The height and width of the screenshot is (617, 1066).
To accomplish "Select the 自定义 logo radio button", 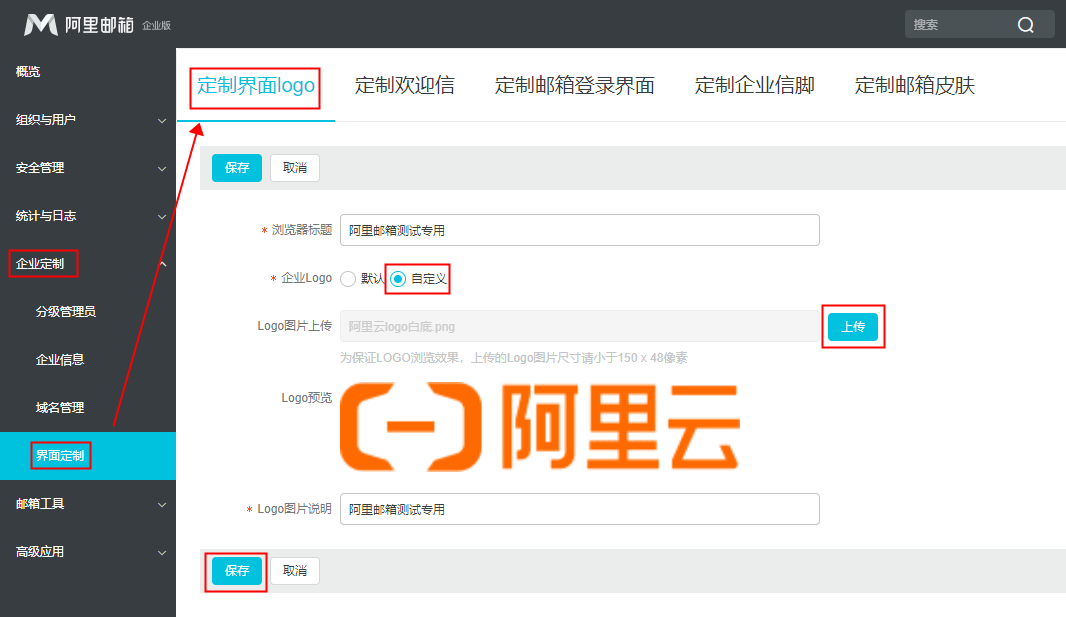I will pyautogui.click(x=398, y=279).
